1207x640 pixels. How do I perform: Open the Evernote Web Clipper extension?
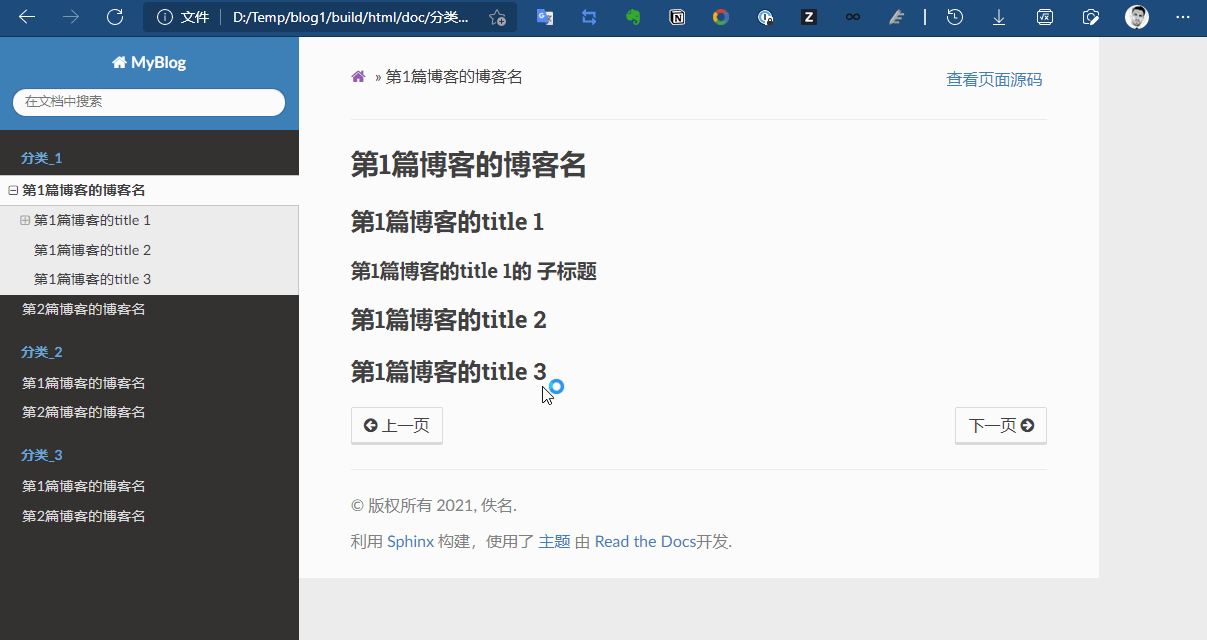[x=633, y=17]
